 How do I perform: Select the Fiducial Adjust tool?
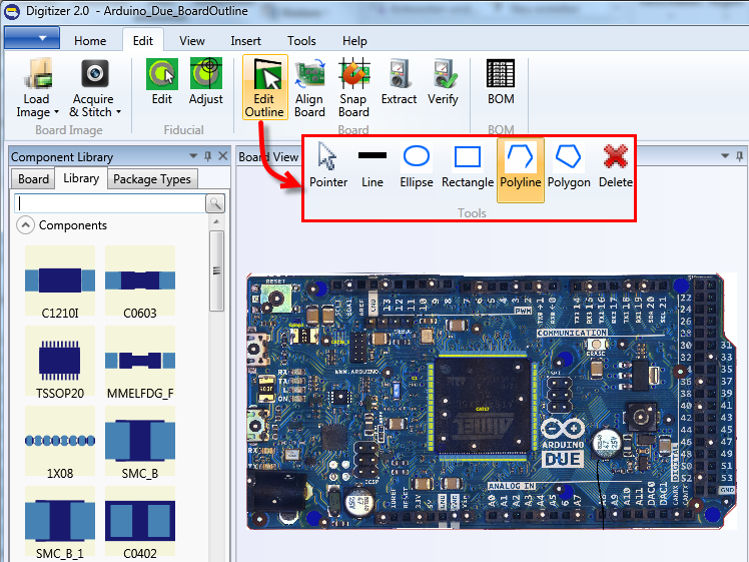pyautogui.click(x=206, y=82)
